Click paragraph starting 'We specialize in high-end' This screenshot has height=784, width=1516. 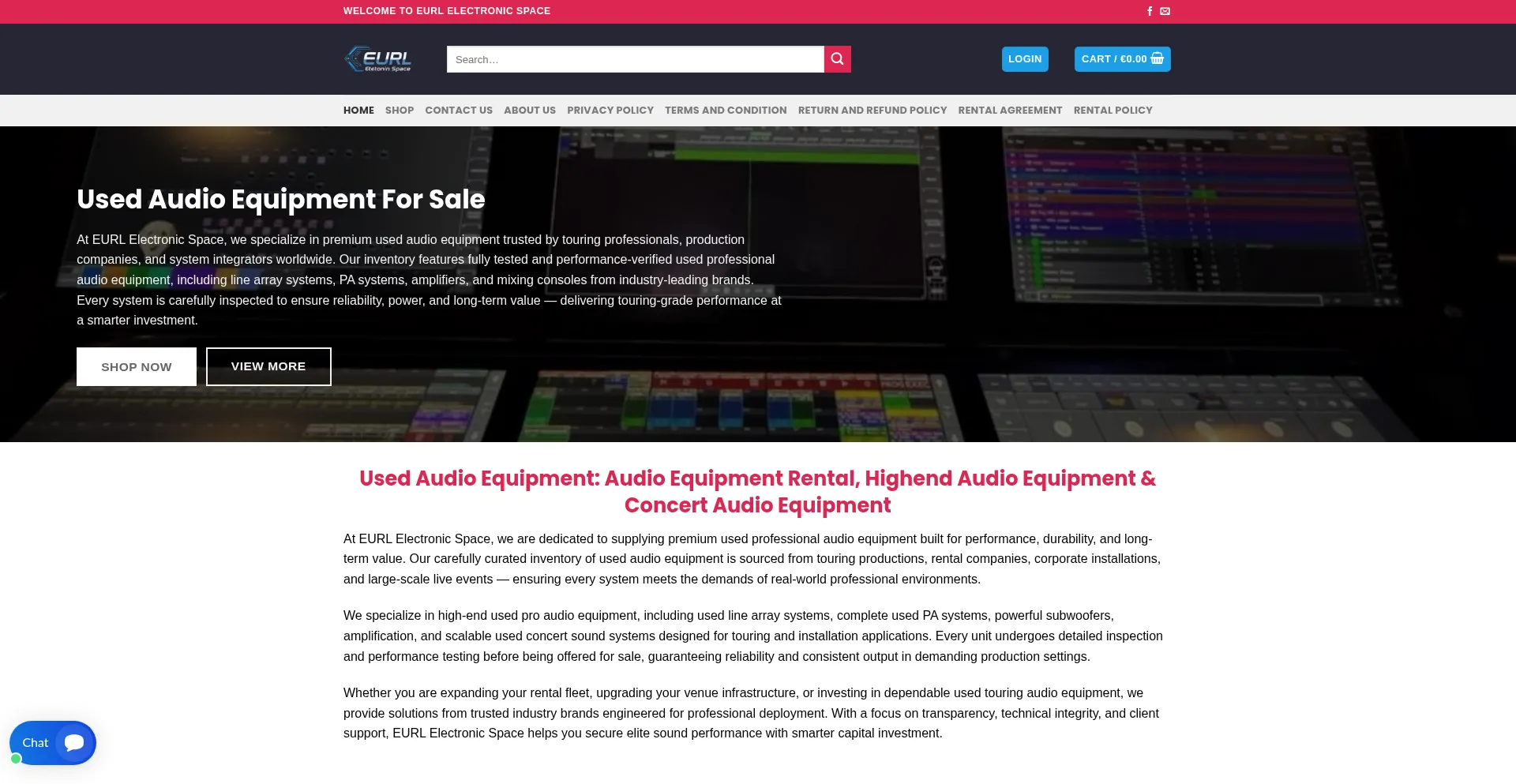click(x=754, y=636)
